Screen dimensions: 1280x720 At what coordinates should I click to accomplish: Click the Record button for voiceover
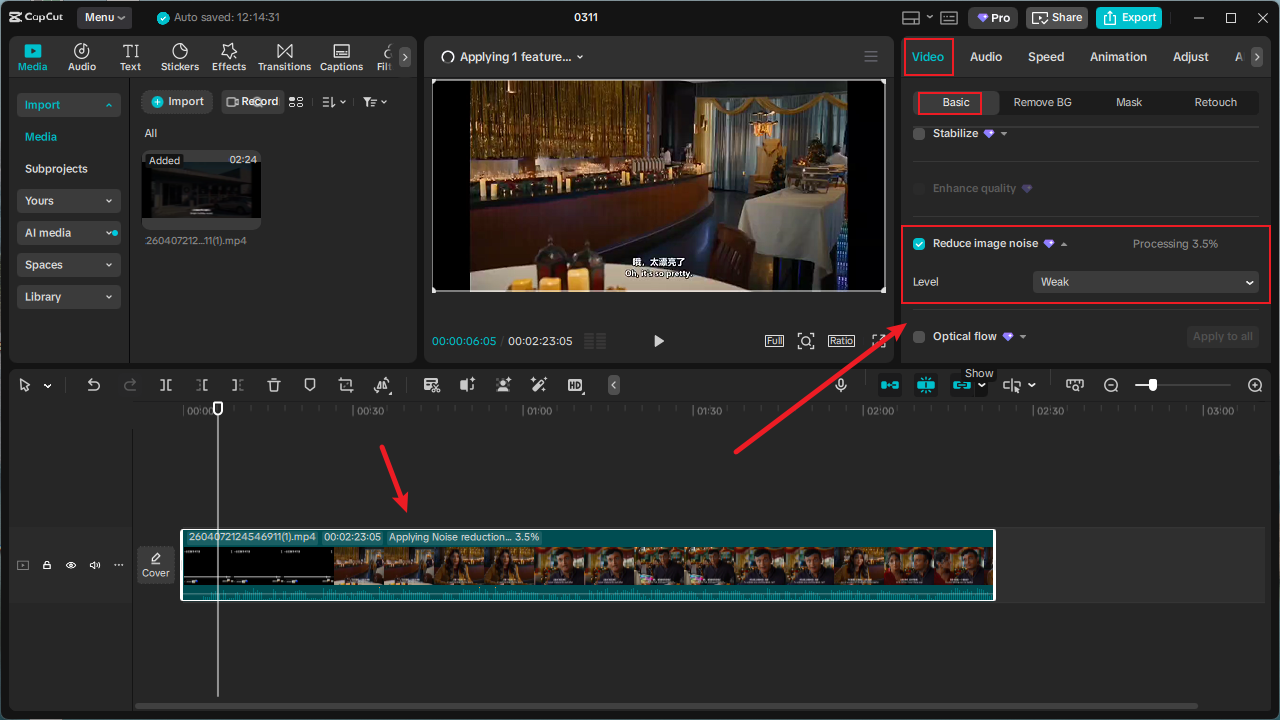[x=253, y=101]
